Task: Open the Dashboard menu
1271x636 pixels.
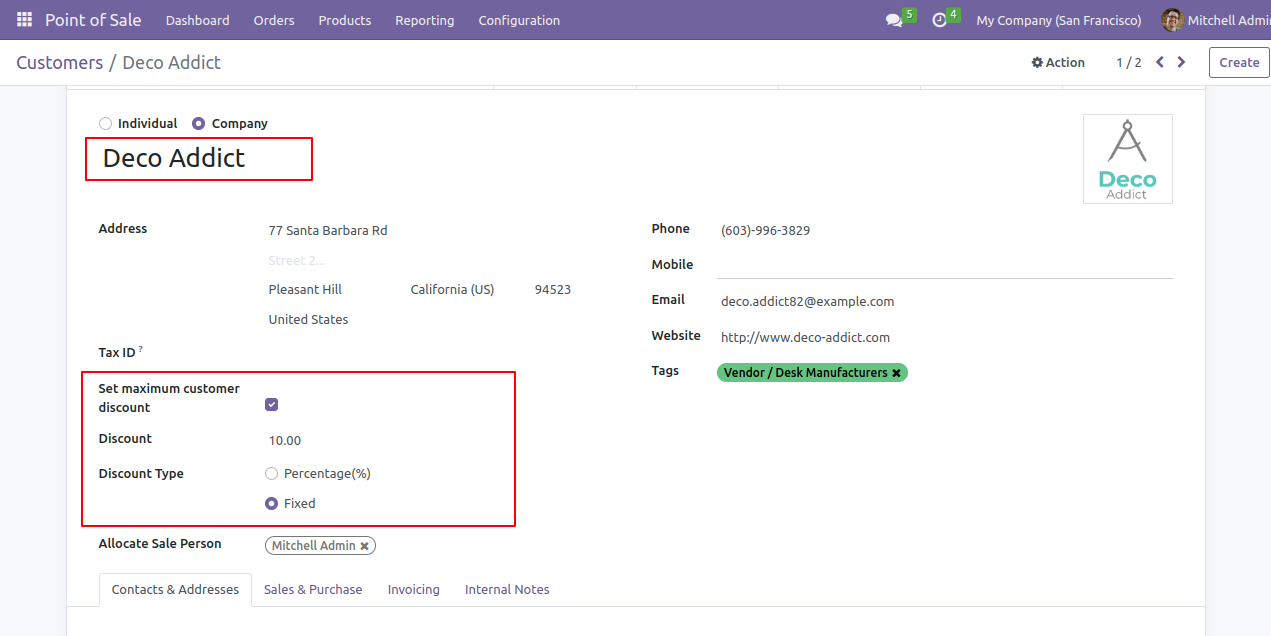Action: (198, 20)
